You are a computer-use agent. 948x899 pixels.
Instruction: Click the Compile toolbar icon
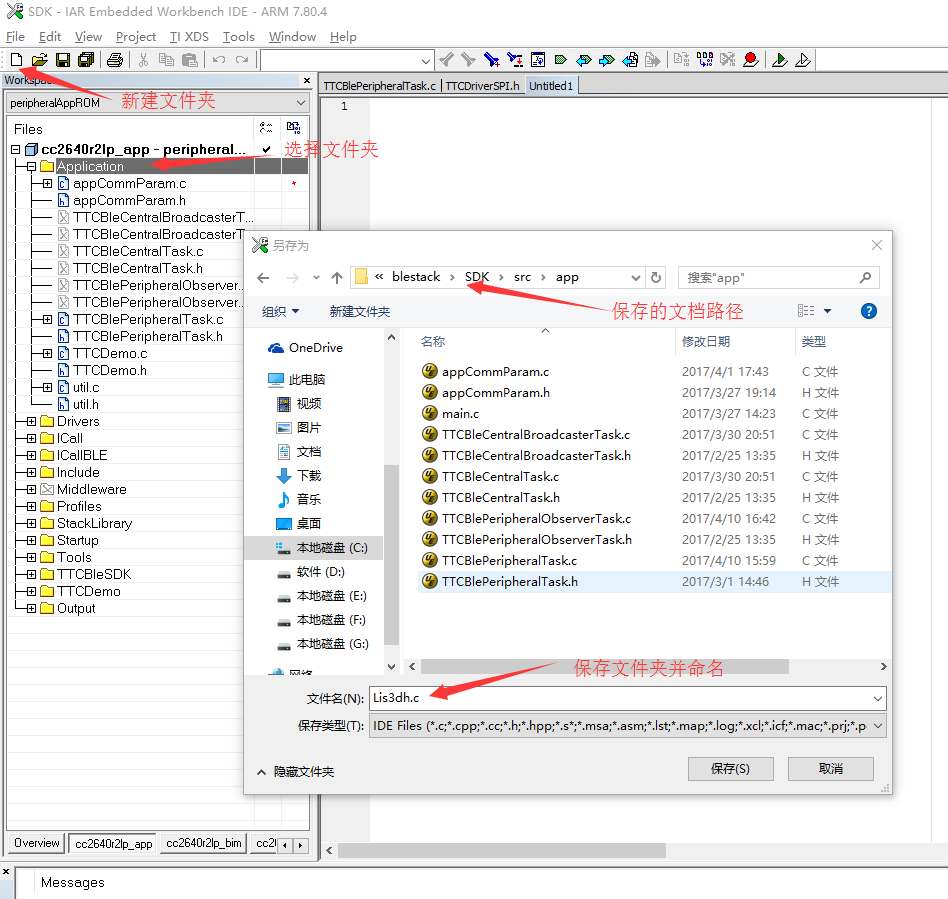(681, 60)
